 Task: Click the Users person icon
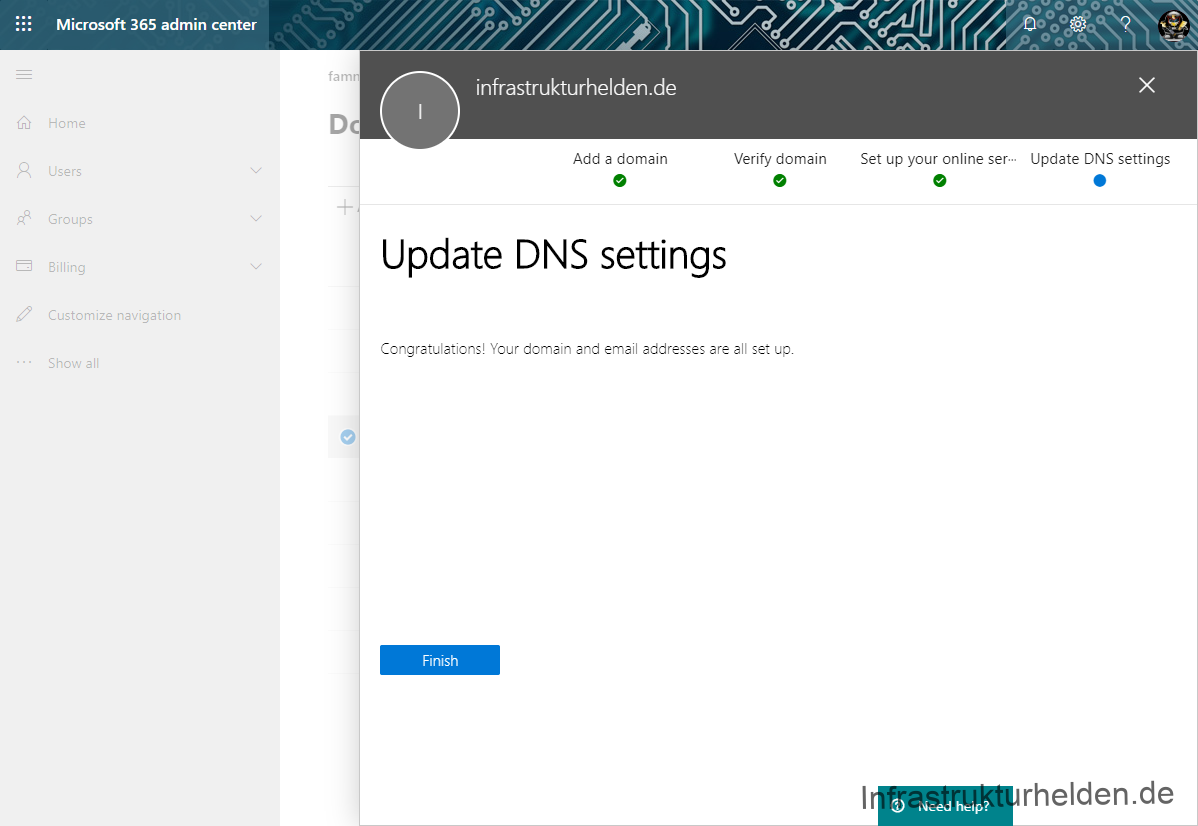pos(24,170)
